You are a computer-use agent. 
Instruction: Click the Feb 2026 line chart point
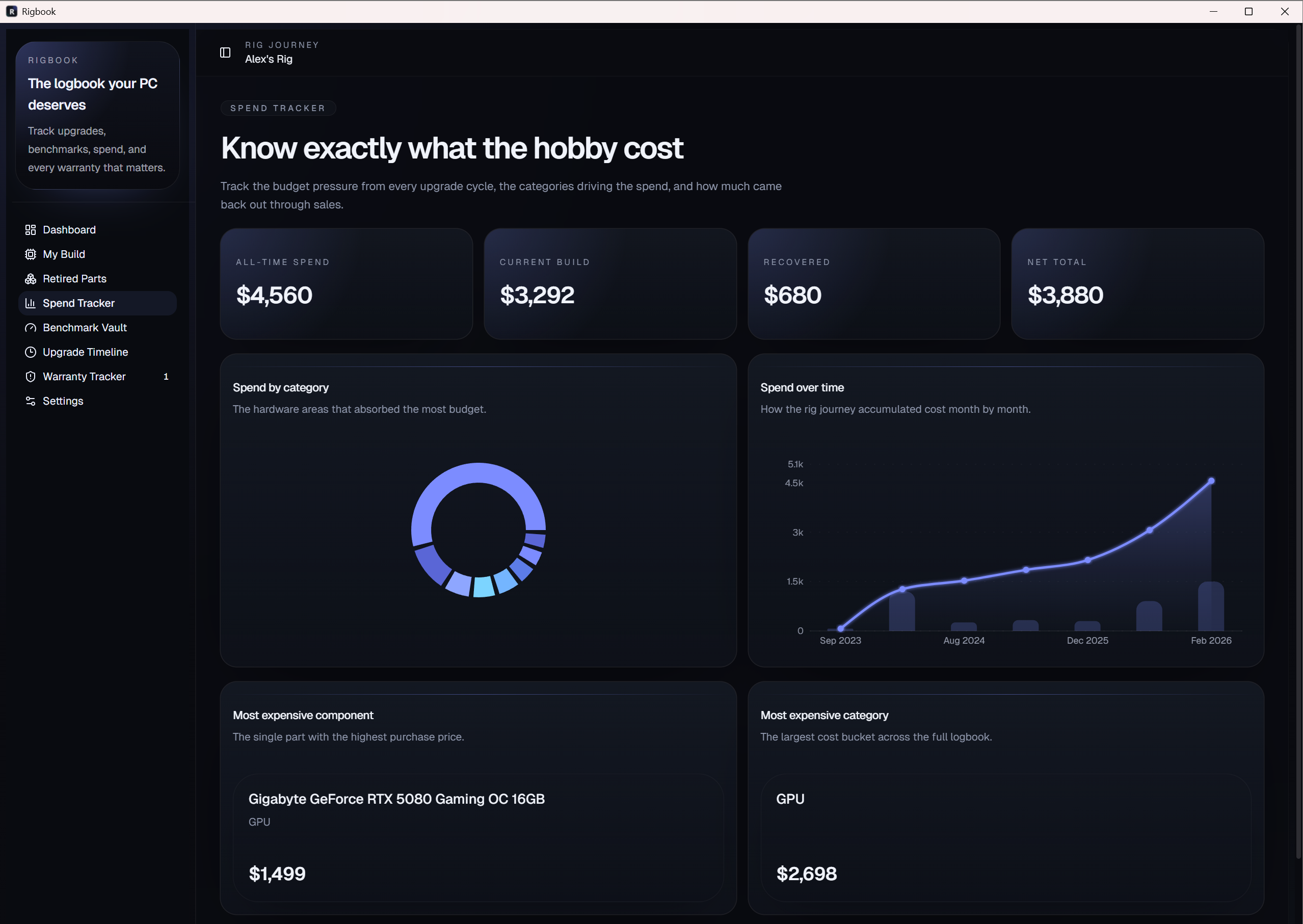[1211, 481]
